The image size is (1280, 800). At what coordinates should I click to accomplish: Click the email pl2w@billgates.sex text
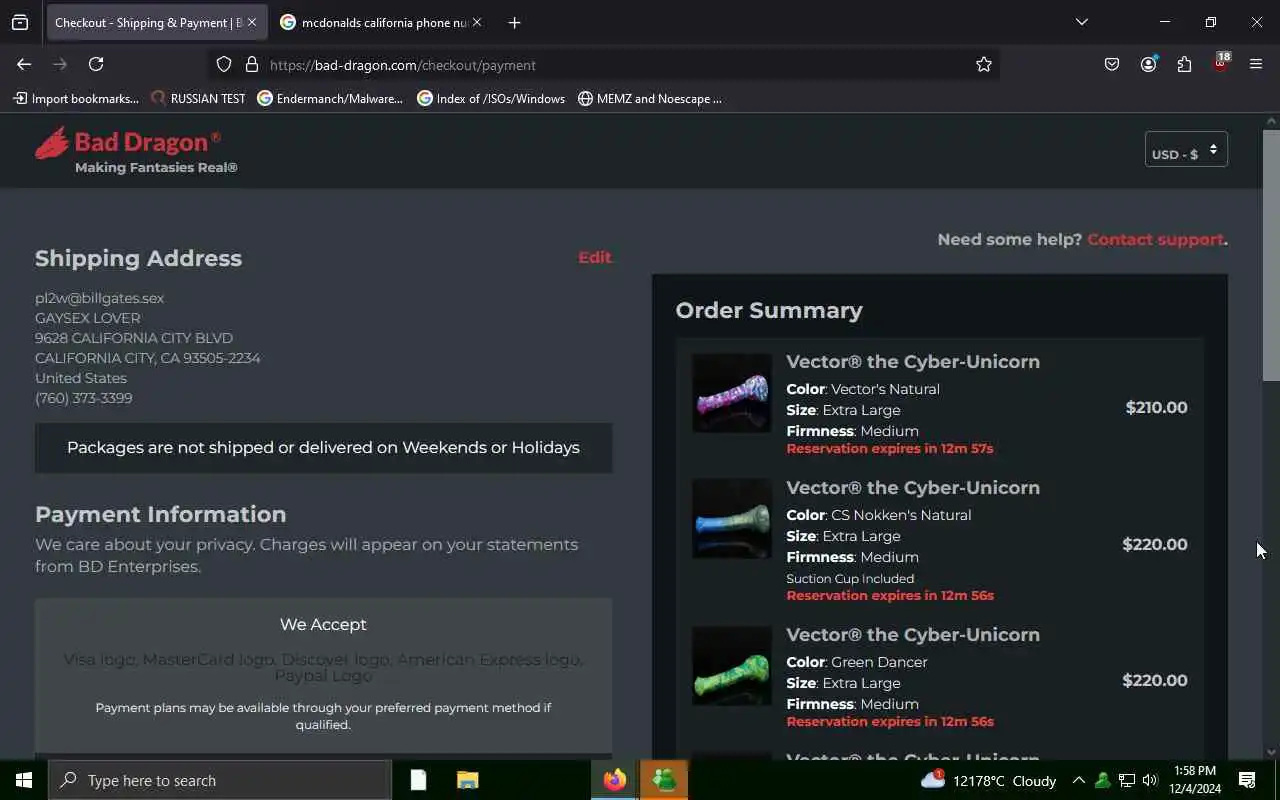click(99, 298)
